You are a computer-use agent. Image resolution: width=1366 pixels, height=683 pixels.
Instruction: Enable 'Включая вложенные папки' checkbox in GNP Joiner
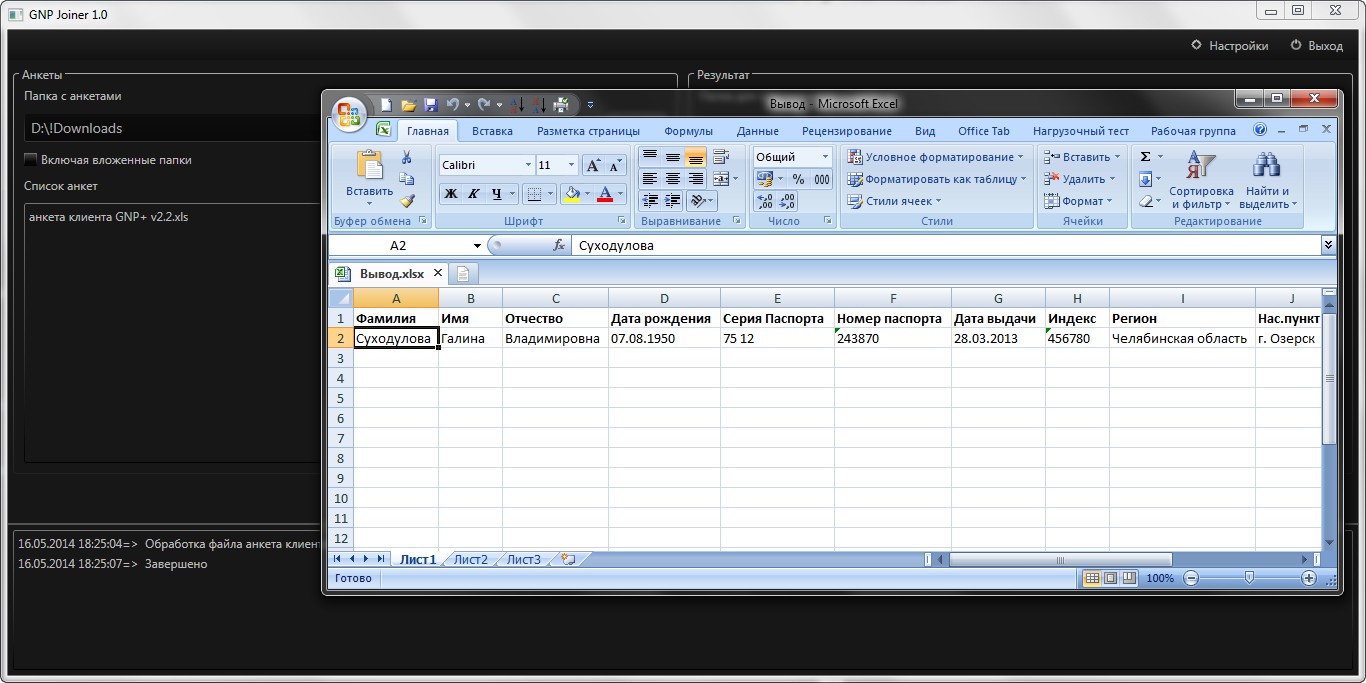(30, 160)
